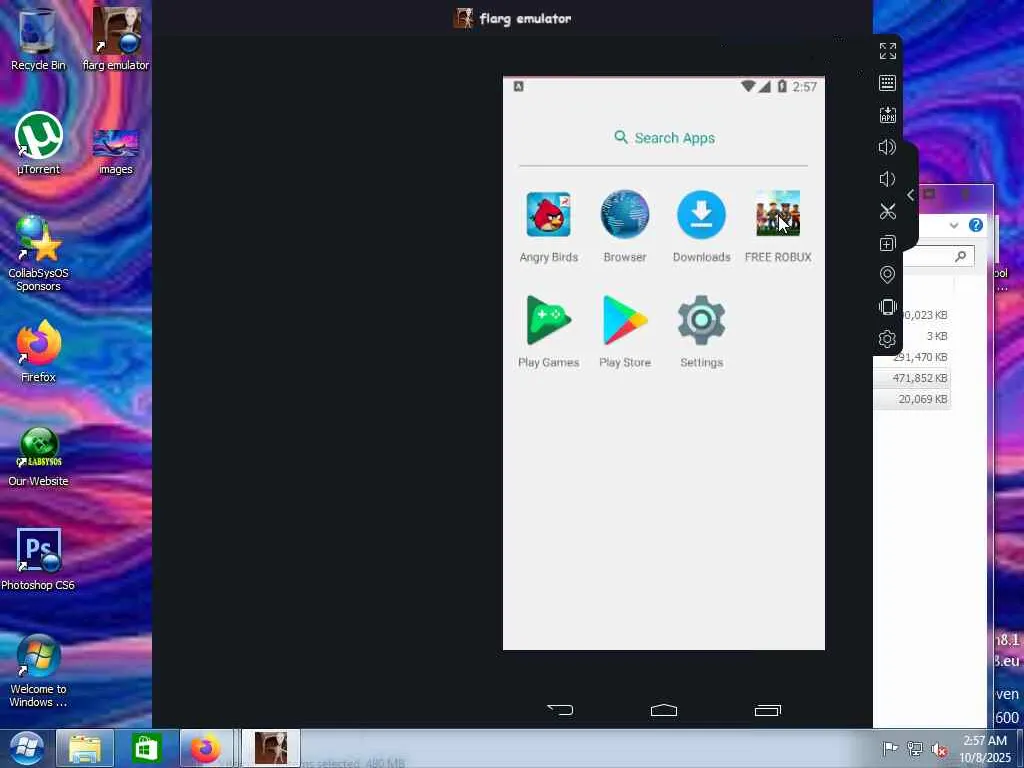Click the Search Apps field
This screenshot has height=768, width=1024.
click(664, 138)
